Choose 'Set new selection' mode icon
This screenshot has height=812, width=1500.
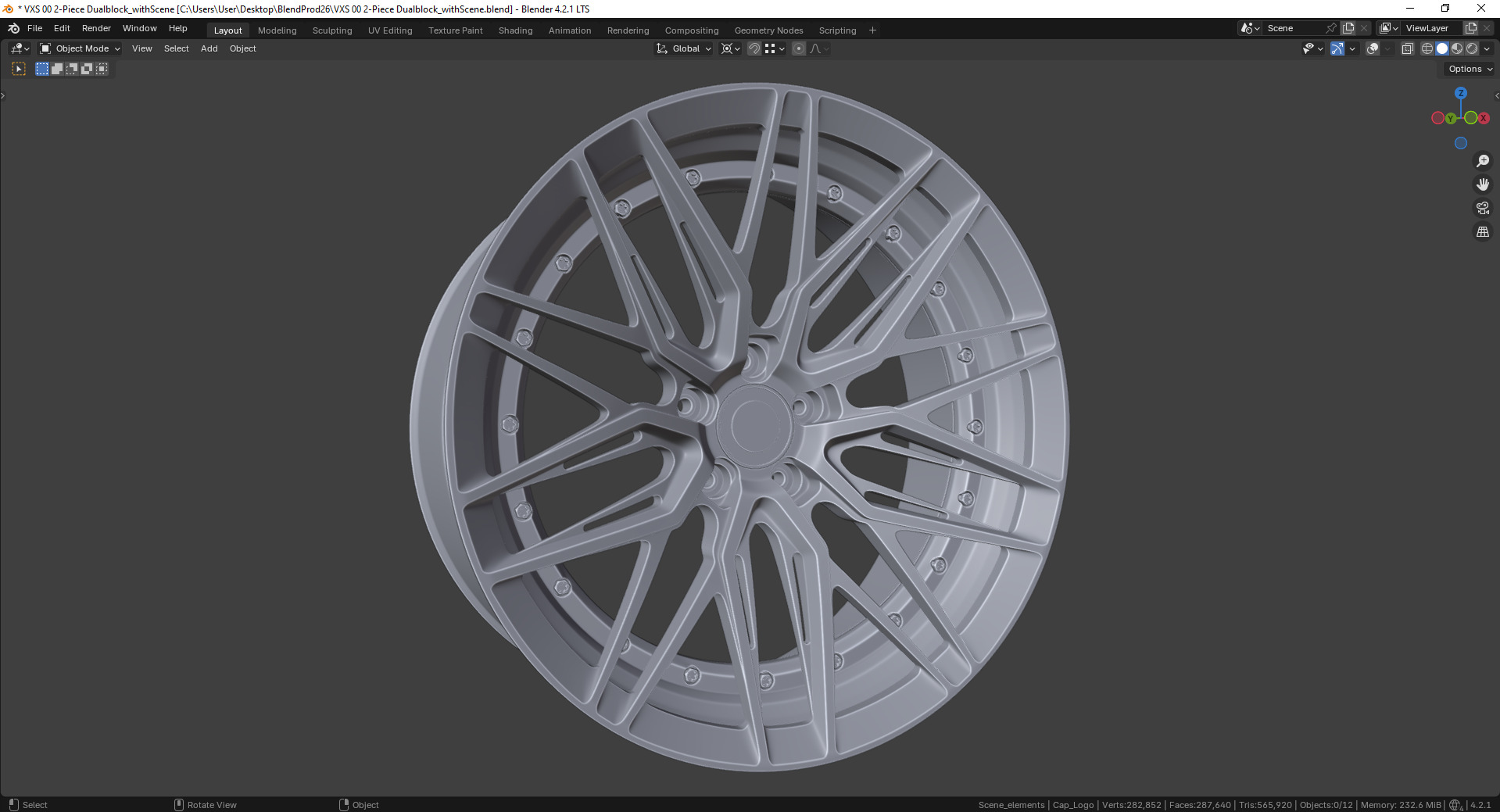point(42,69)
